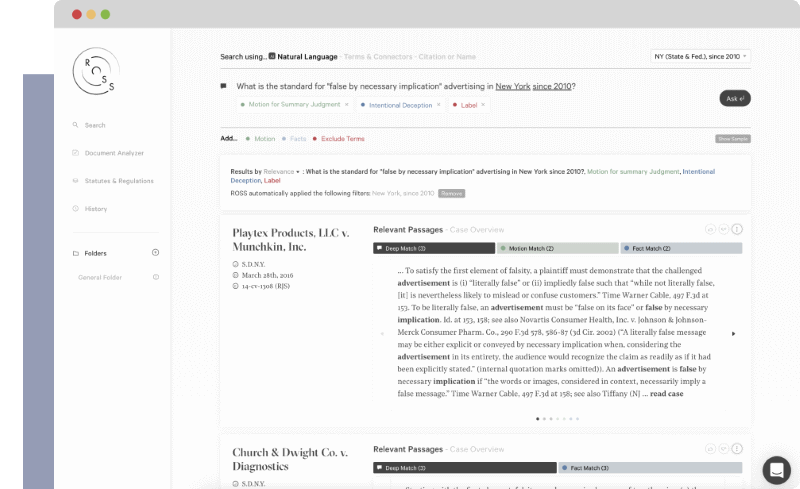Open Statutes & Regulations in the sidebar

pyautogui.click(x=119, y=181)
